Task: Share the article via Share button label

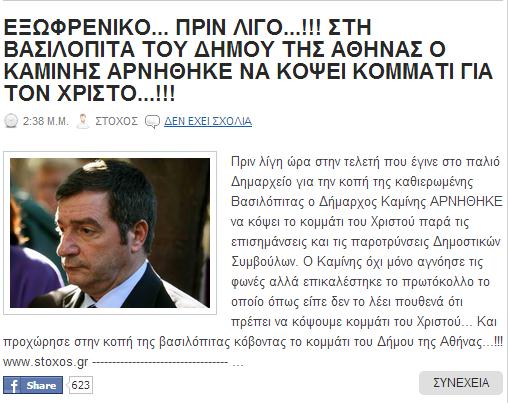Action: click(41, 385)
